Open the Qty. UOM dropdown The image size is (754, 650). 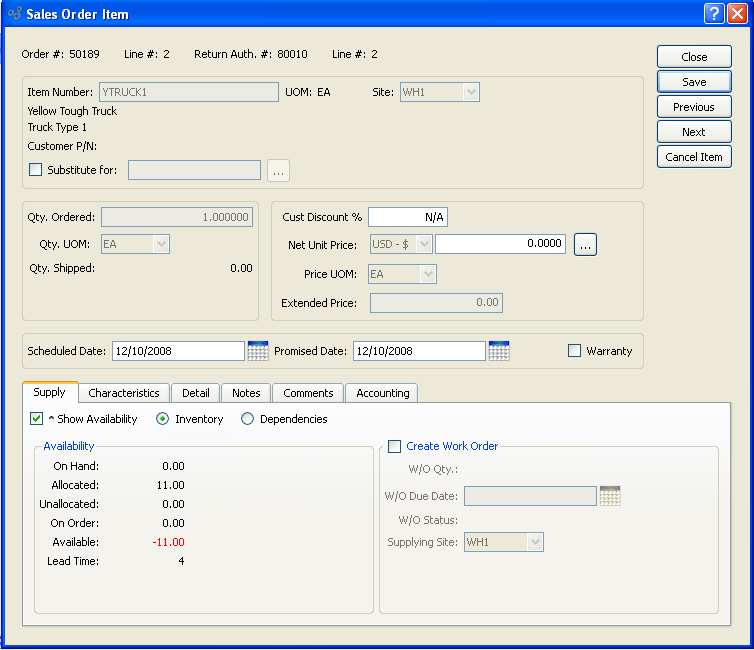pyautogui.click(x=135, y=244)
